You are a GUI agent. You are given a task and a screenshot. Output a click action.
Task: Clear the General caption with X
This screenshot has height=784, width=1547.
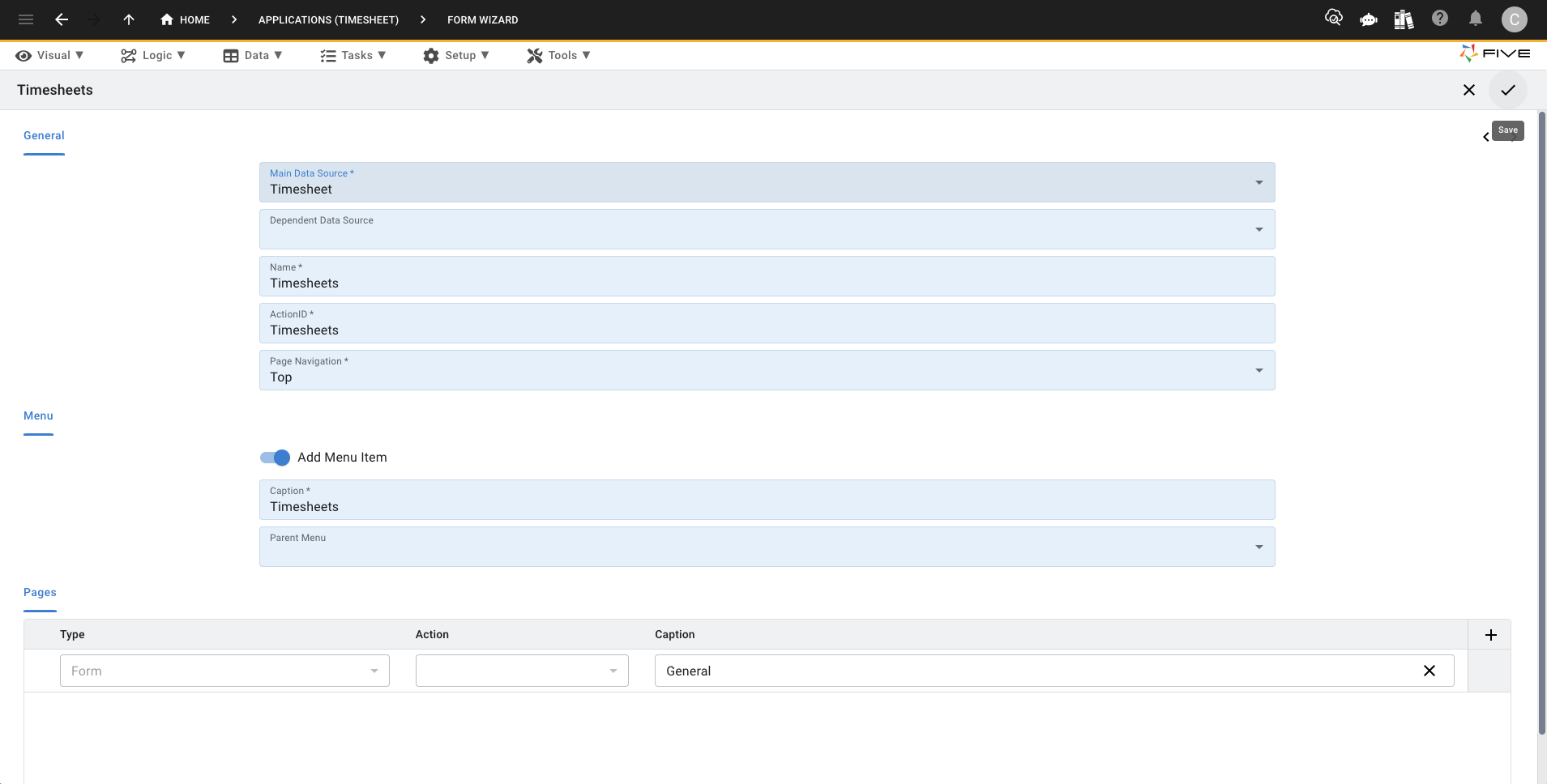click(x=1429, y=671)
